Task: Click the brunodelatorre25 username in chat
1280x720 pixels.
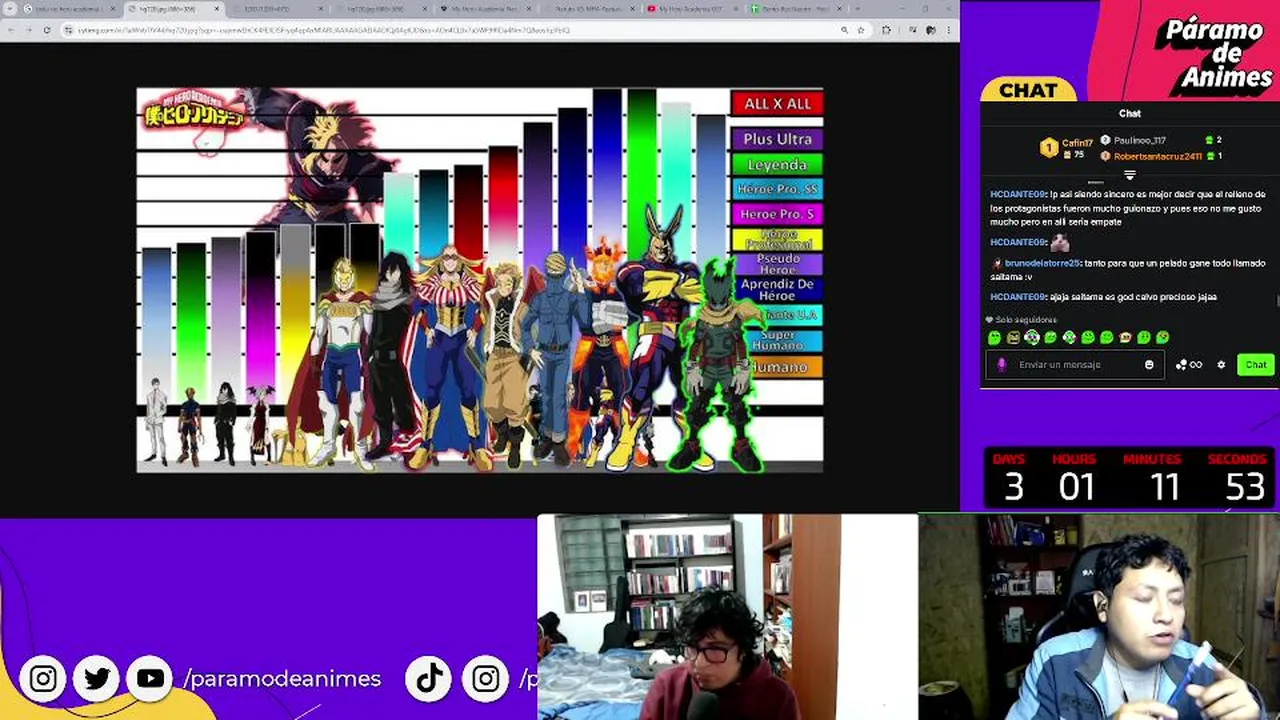Action: pos(1042,263)
